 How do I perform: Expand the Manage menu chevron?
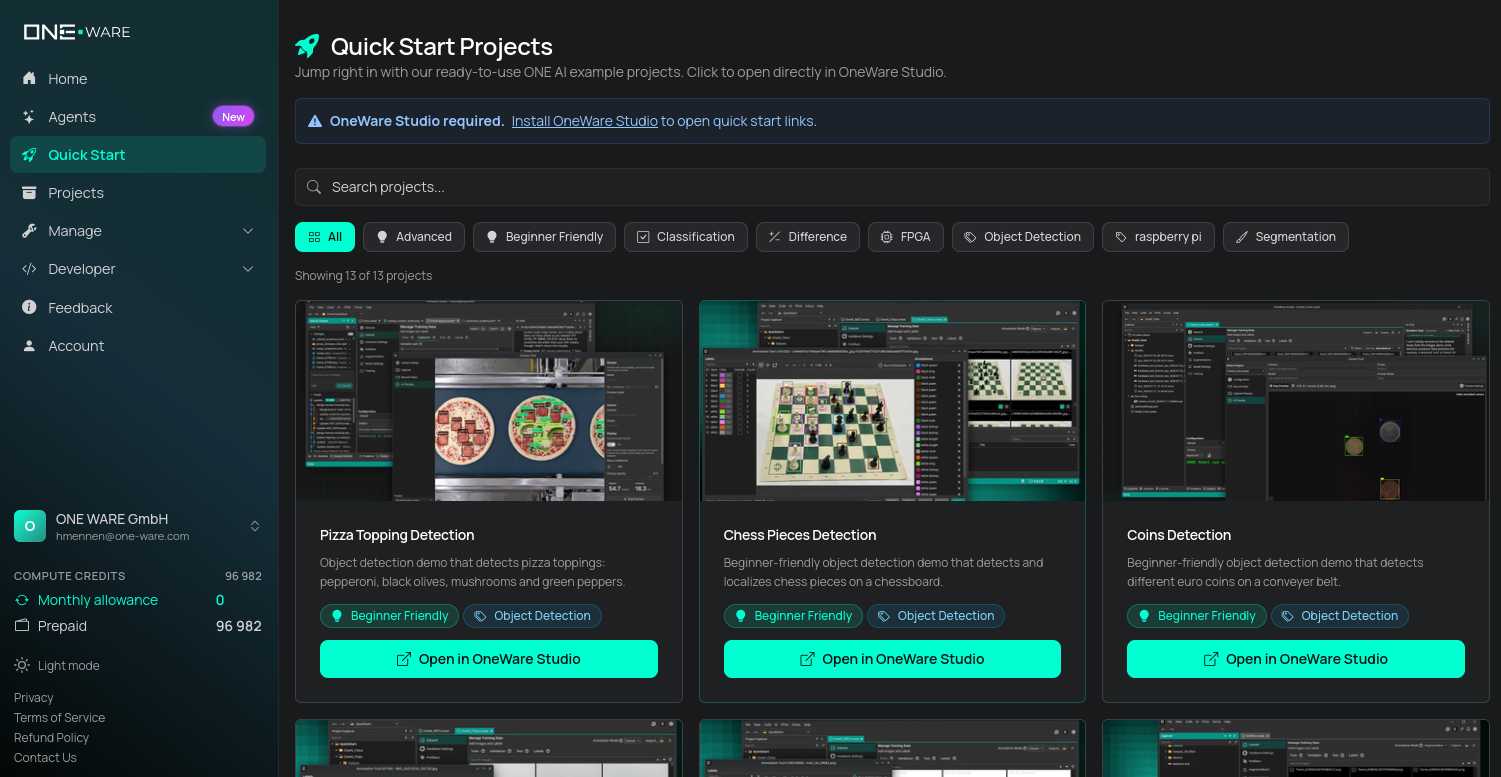coord(248,231)
